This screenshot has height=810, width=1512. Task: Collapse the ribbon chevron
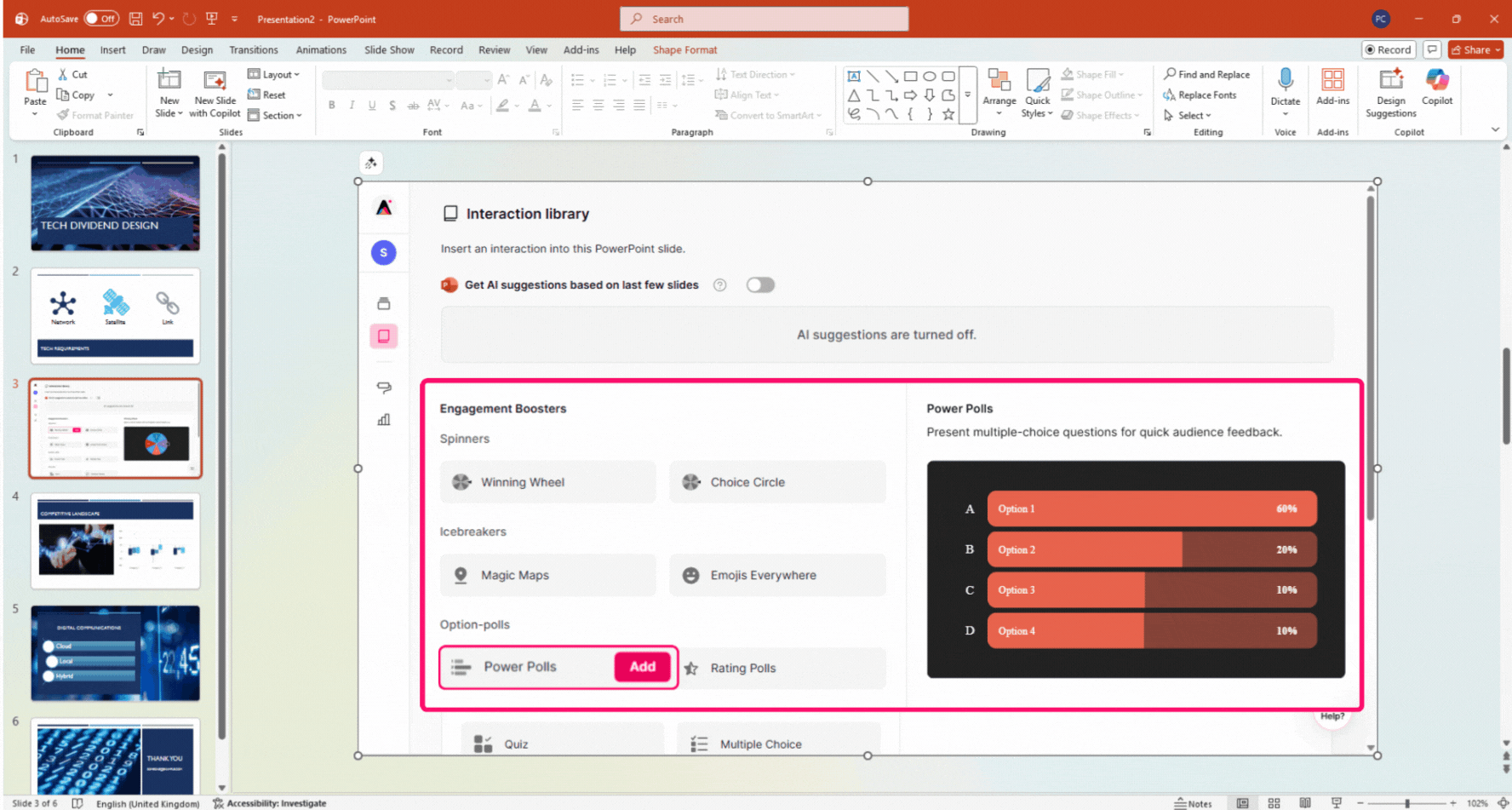coord(1495,129)
